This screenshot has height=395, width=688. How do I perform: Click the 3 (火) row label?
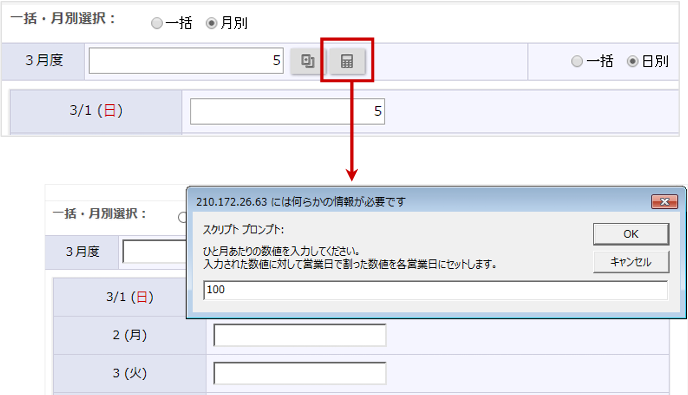(x=130, y=373)
